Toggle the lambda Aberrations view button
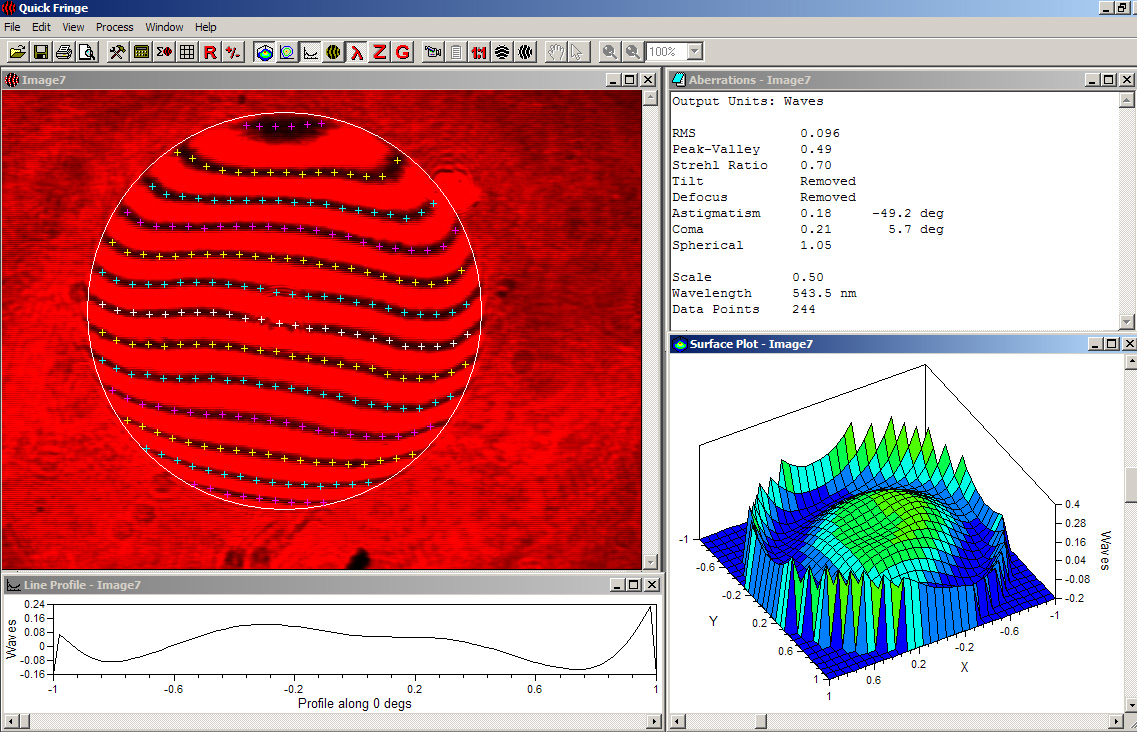 pyautogui.click(x=356, y=52)
